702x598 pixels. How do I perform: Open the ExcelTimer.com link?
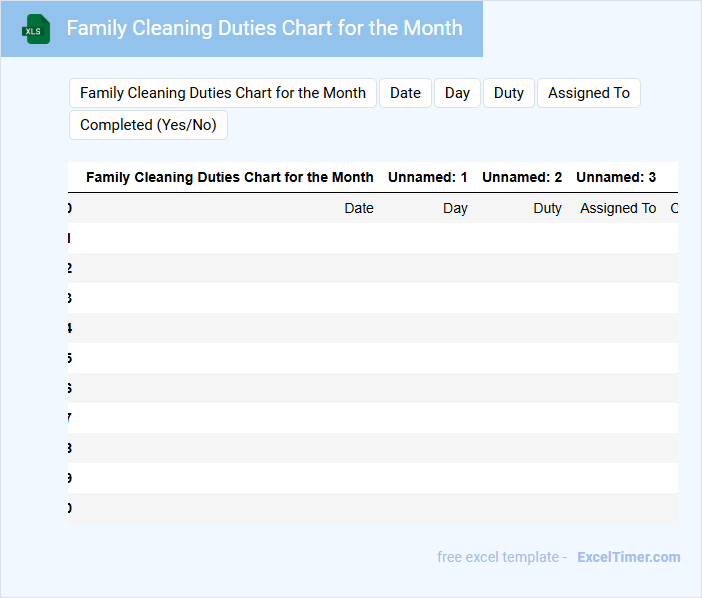[x=628, y=557]
